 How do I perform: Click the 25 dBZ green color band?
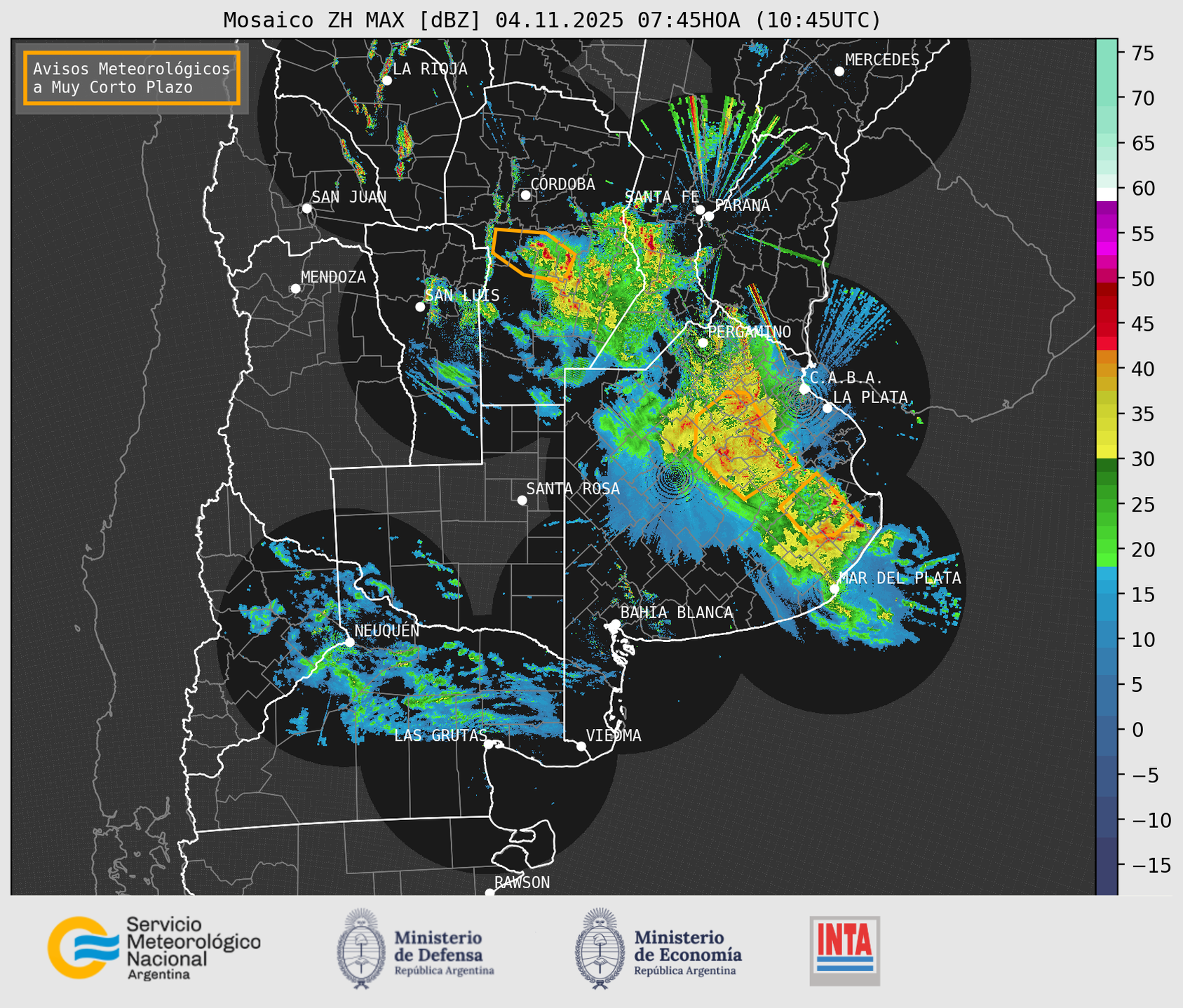pyautogui.click(x=1107, y=504)
